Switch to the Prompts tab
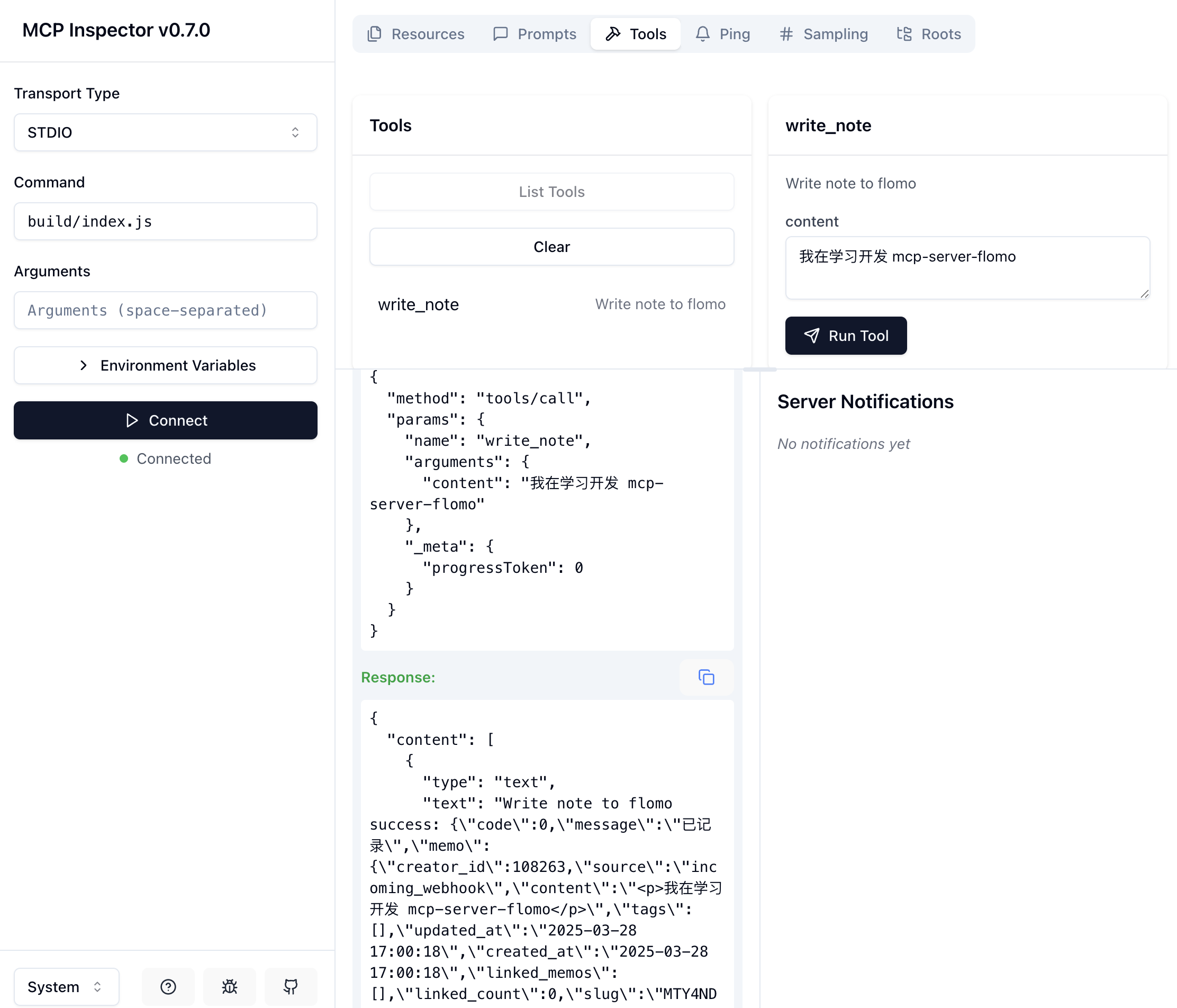This screenshot has height=1008, width=1177. click(x=535, y=34)
